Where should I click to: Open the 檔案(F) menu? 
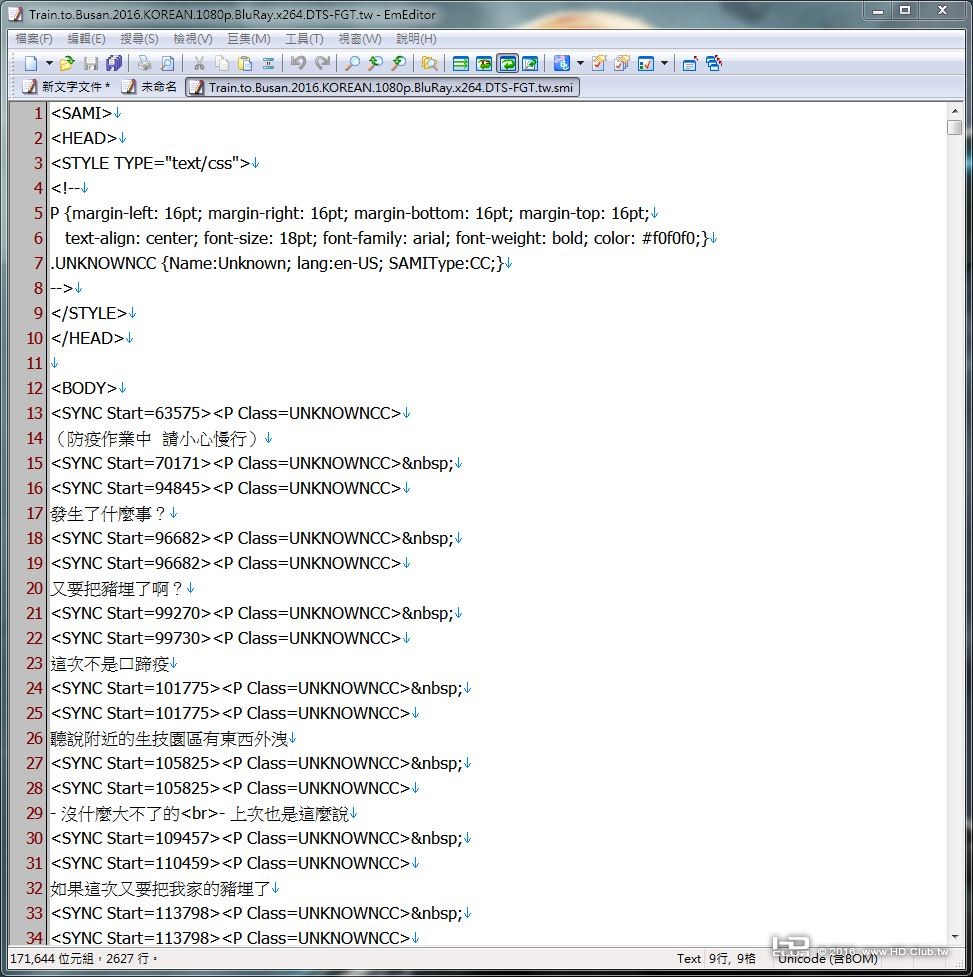coord(34,39)
